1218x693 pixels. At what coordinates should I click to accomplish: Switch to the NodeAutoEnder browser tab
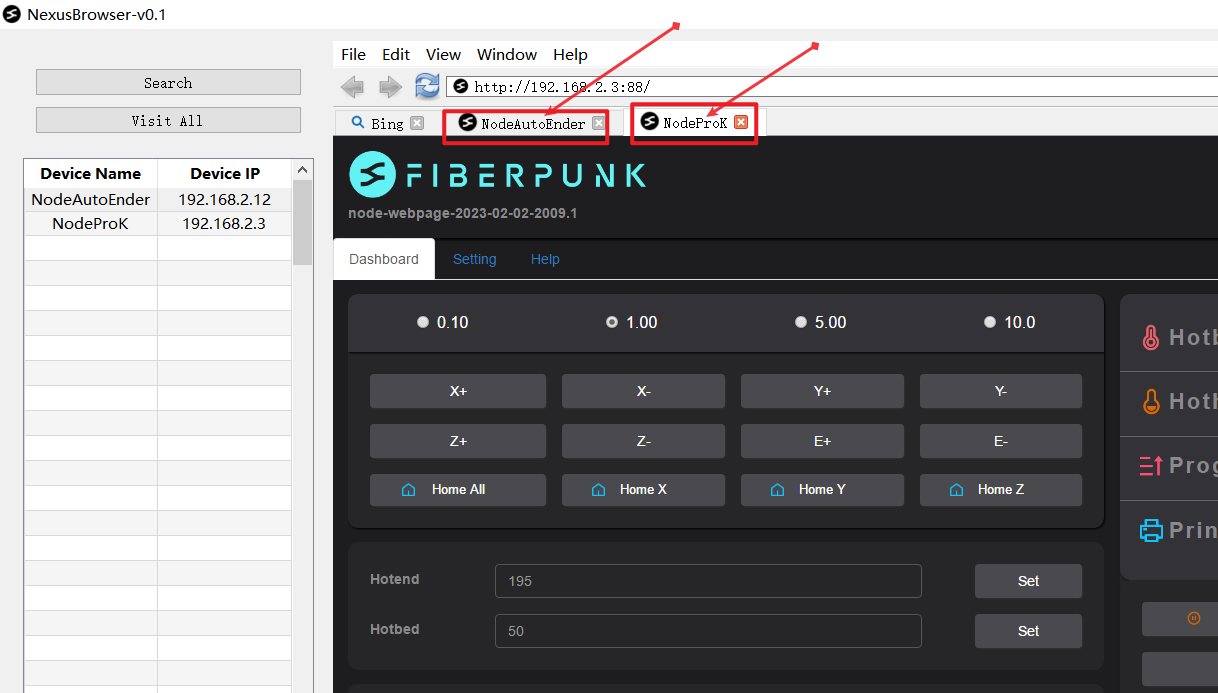[x=532, y=124]
